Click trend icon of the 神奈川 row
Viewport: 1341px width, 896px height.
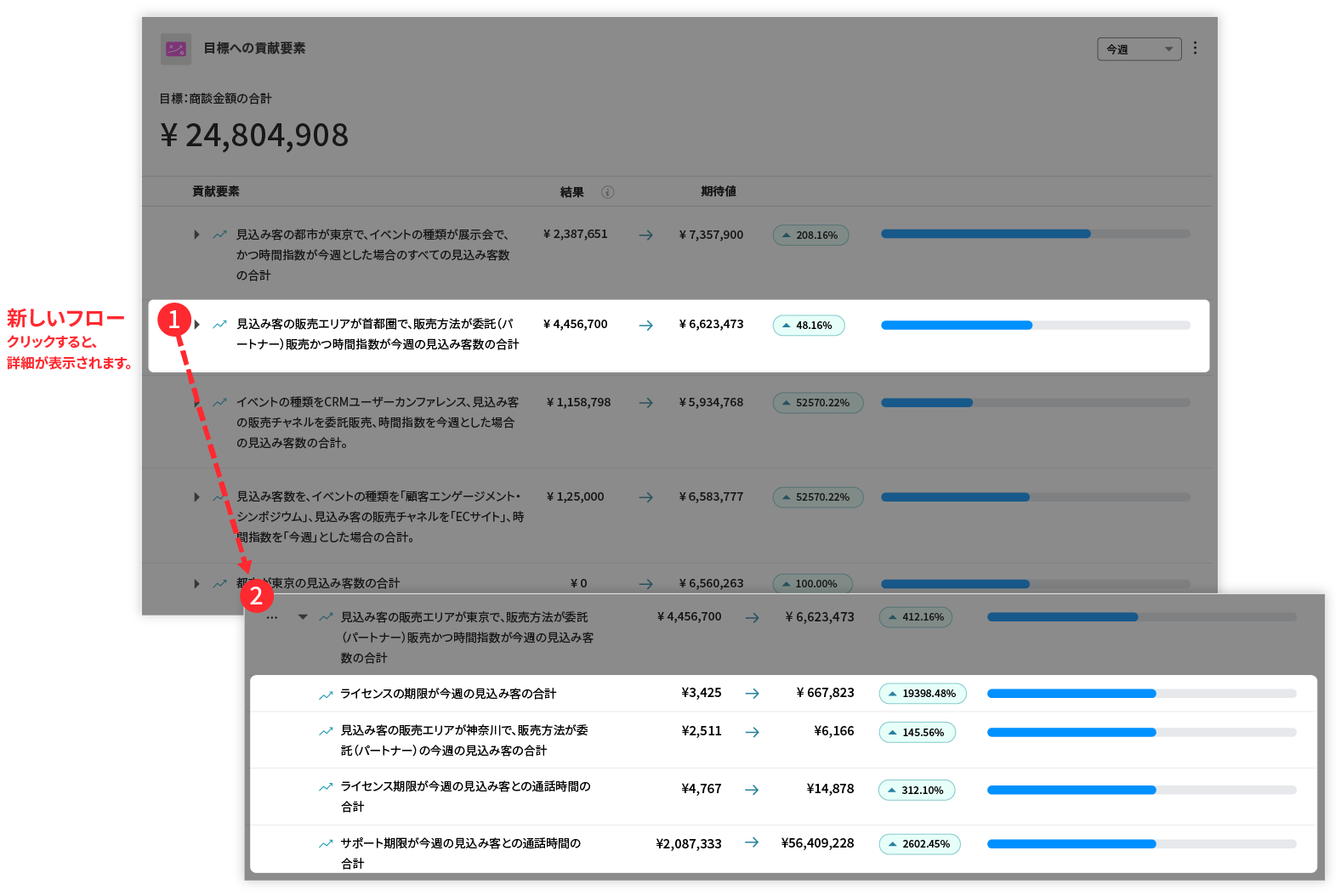pyautogui.click(x=326, y=730)
